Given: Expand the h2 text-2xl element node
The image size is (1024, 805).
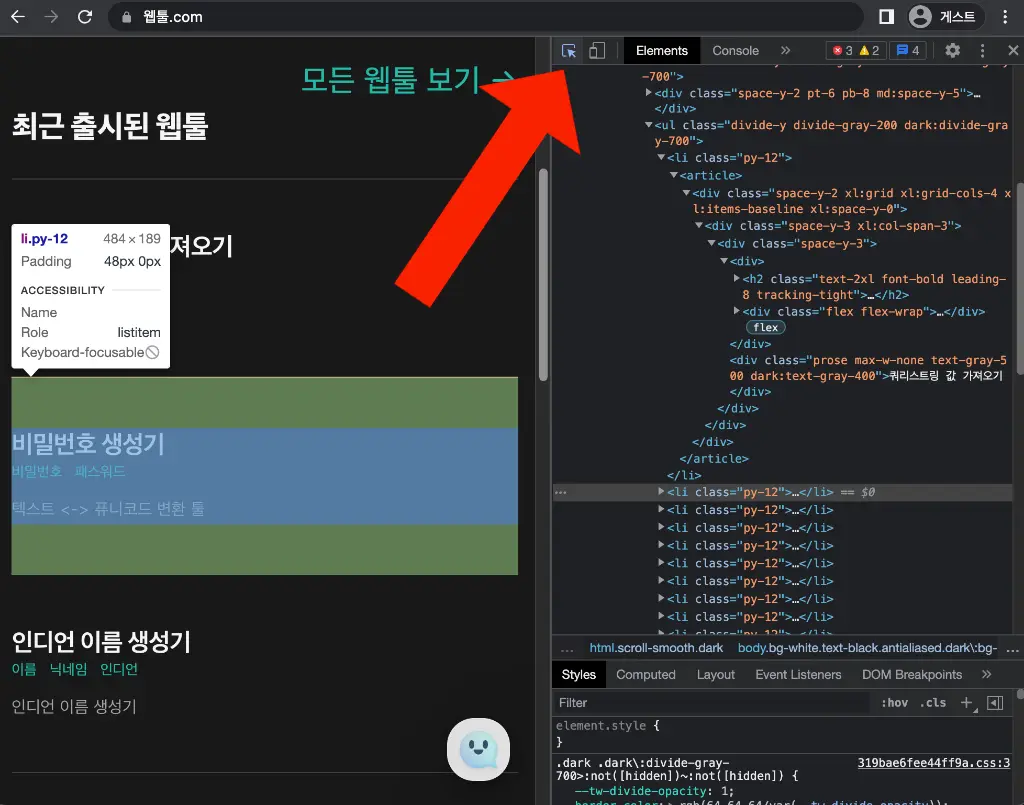Looking at the screenshot, I should click(737, 279).
